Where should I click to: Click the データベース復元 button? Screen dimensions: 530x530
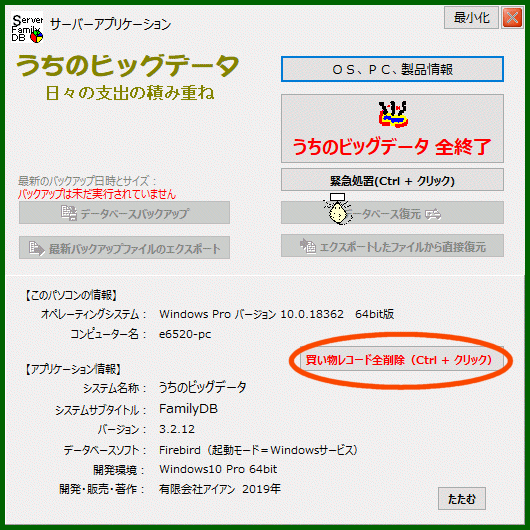click(x=392, y=213)
